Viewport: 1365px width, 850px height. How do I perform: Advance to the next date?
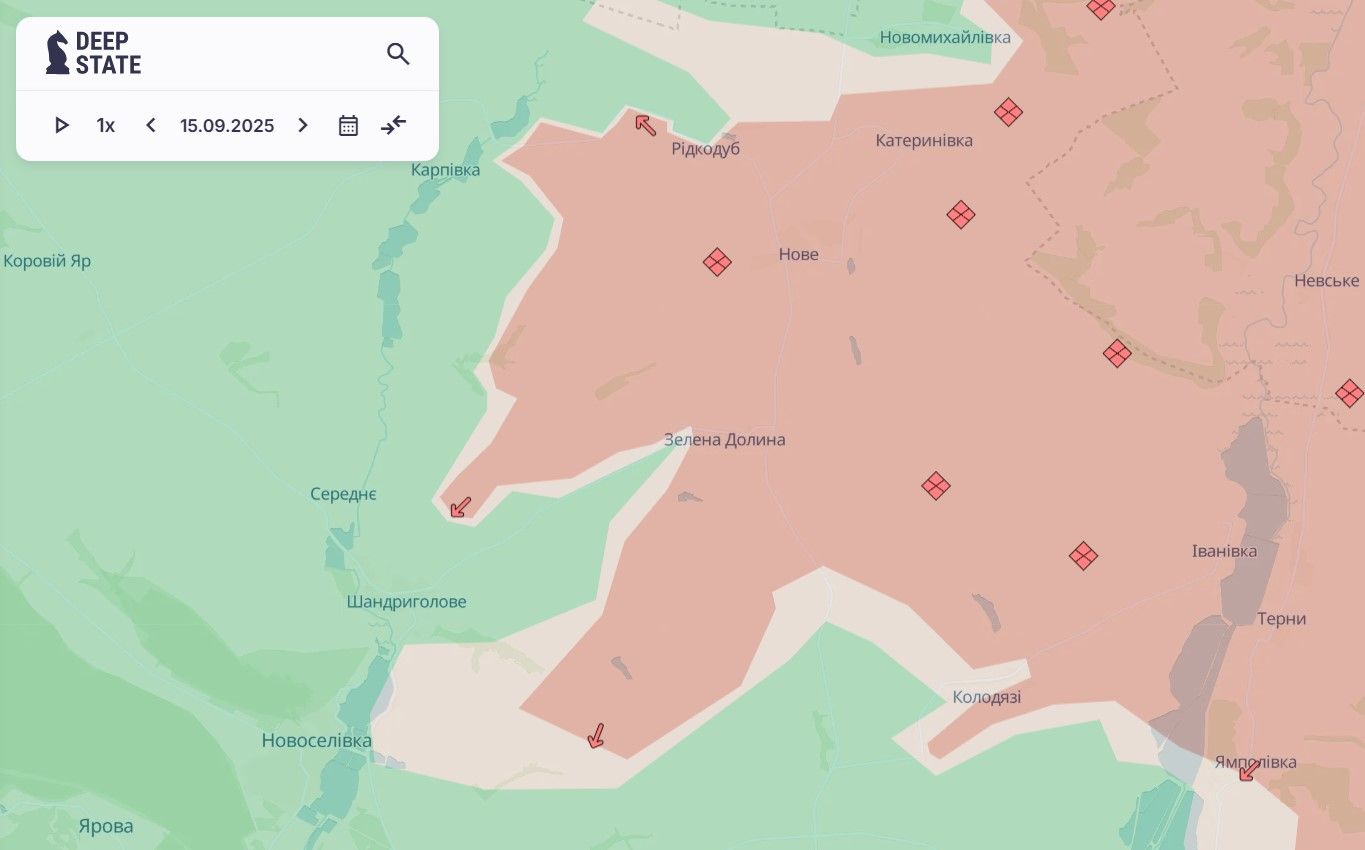(x=303, y=125)
